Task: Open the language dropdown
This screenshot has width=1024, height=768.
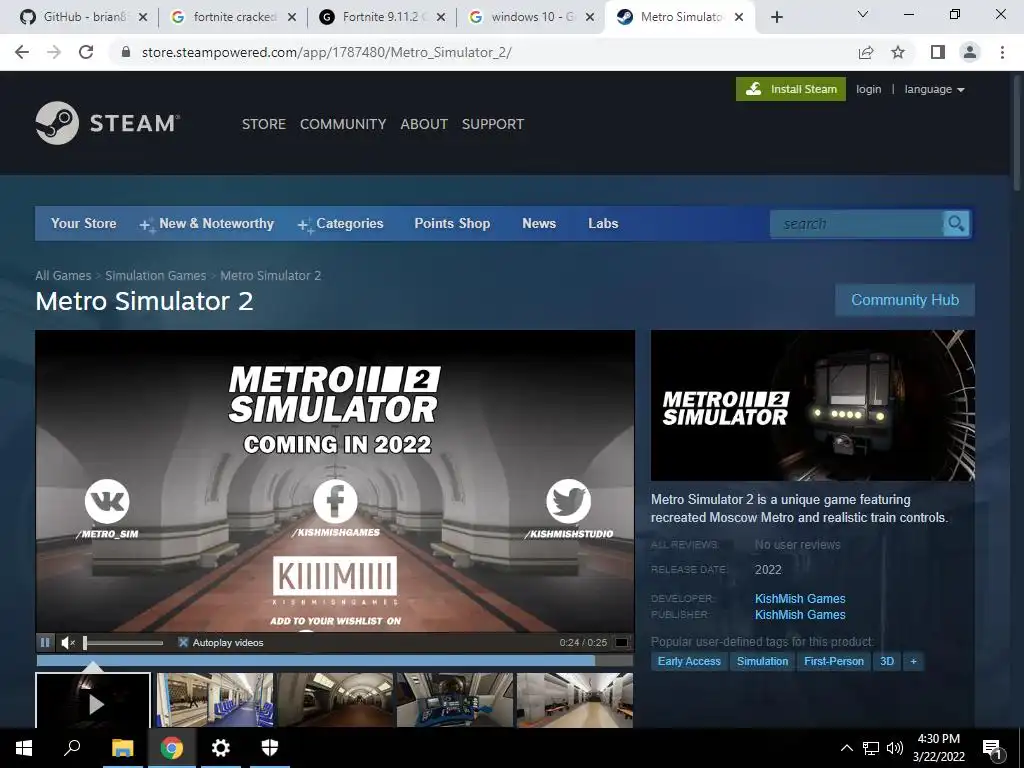Action: (x=935, y=89)
